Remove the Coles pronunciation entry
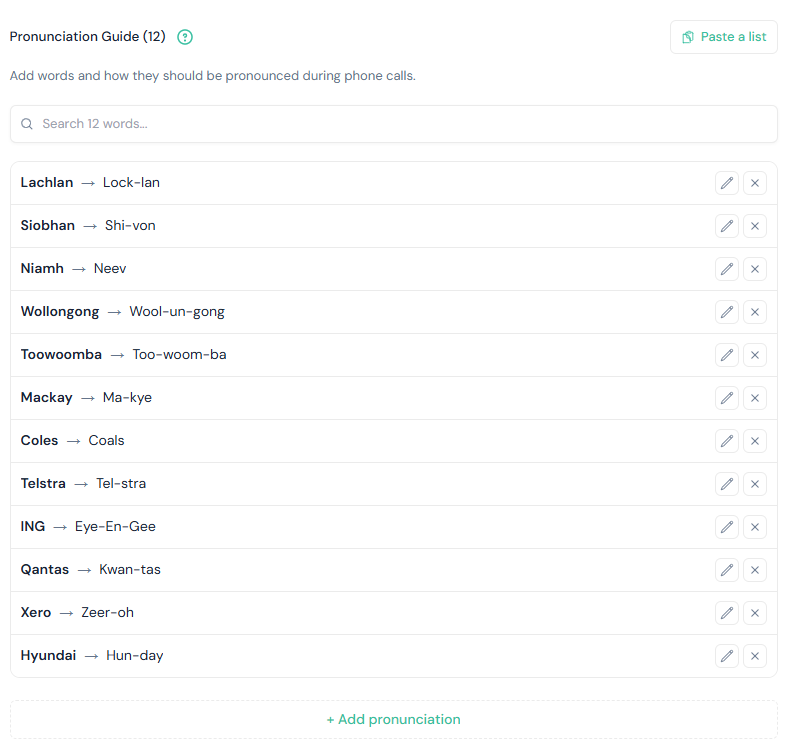792x748 pixels. click(755, 441)
